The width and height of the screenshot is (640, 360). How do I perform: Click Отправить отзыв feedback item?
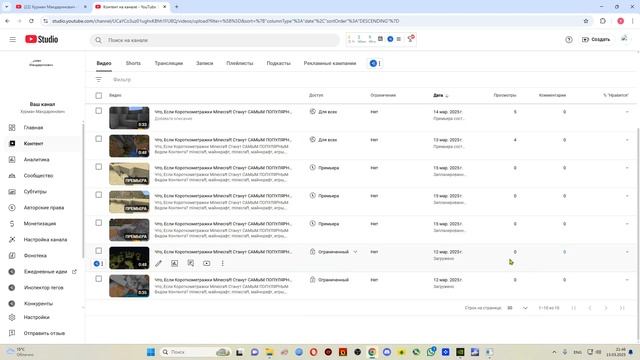[43, 333]
